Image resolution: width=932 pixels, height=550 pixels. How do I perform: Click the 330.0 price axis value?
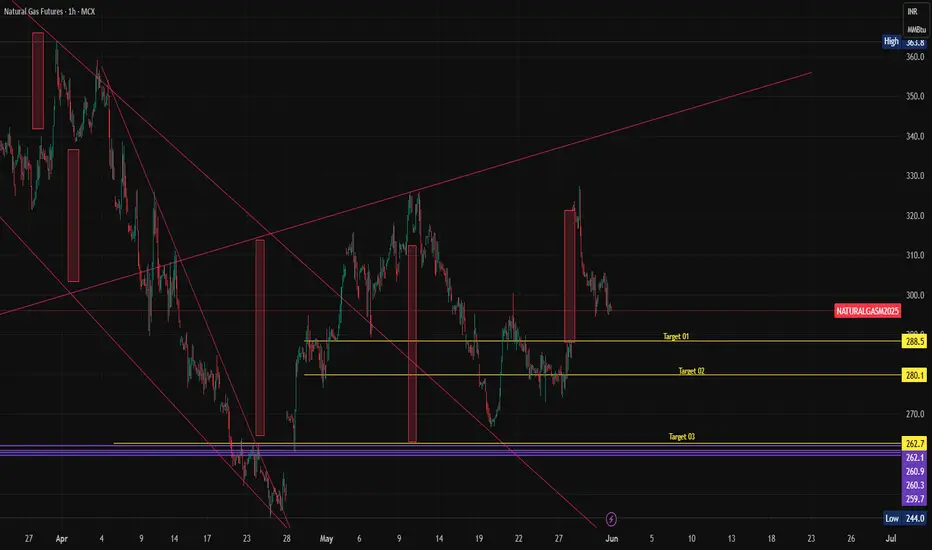(x=915, y=176)
